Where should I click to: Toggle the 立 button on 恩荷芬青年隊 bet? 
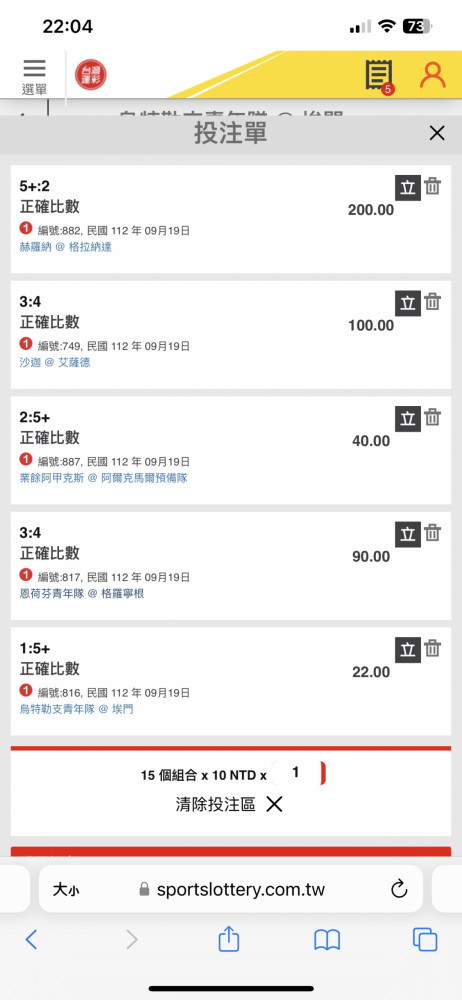[408, 534]
